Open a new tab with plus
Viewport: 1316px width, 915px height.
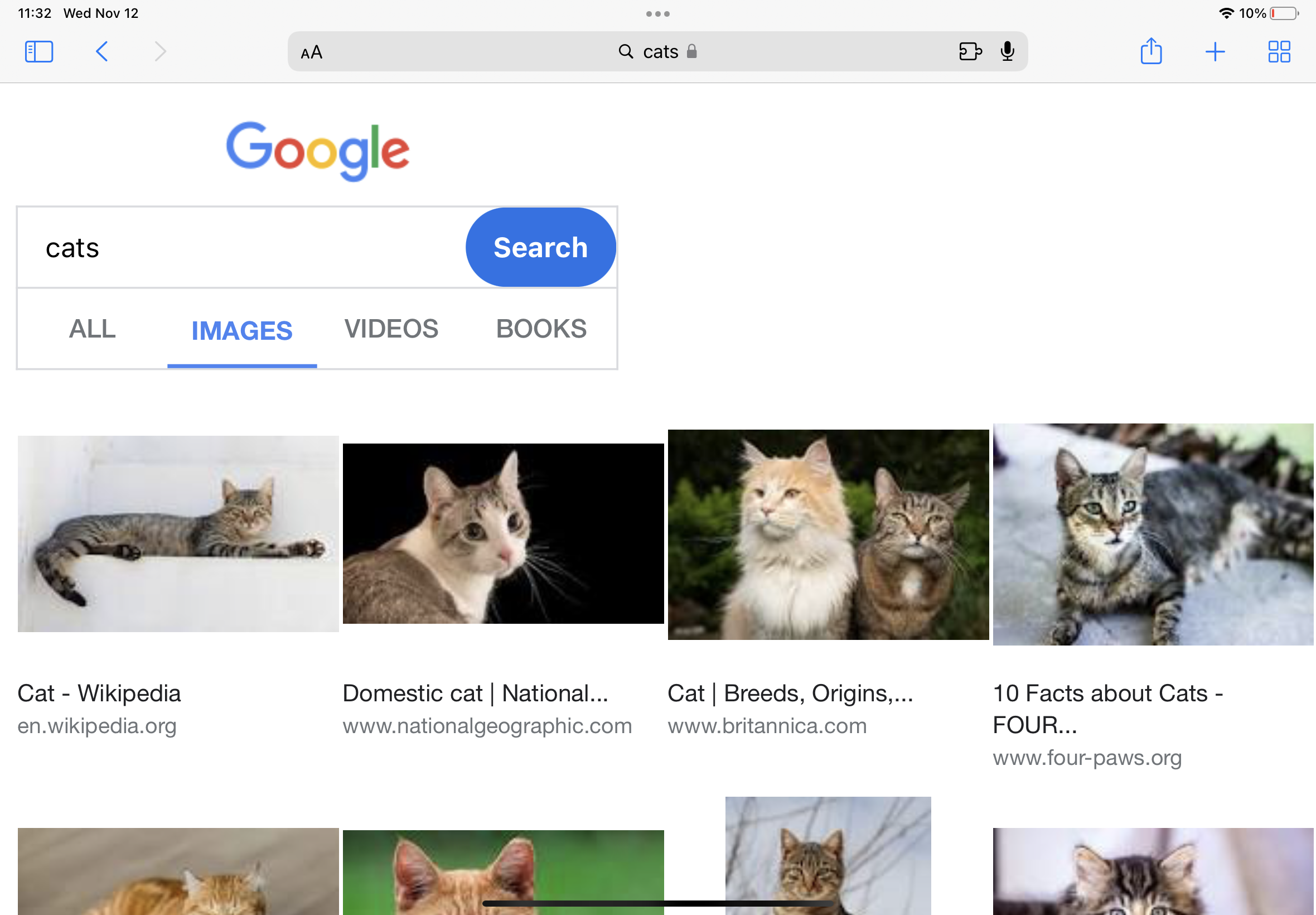click(1215, 51)
